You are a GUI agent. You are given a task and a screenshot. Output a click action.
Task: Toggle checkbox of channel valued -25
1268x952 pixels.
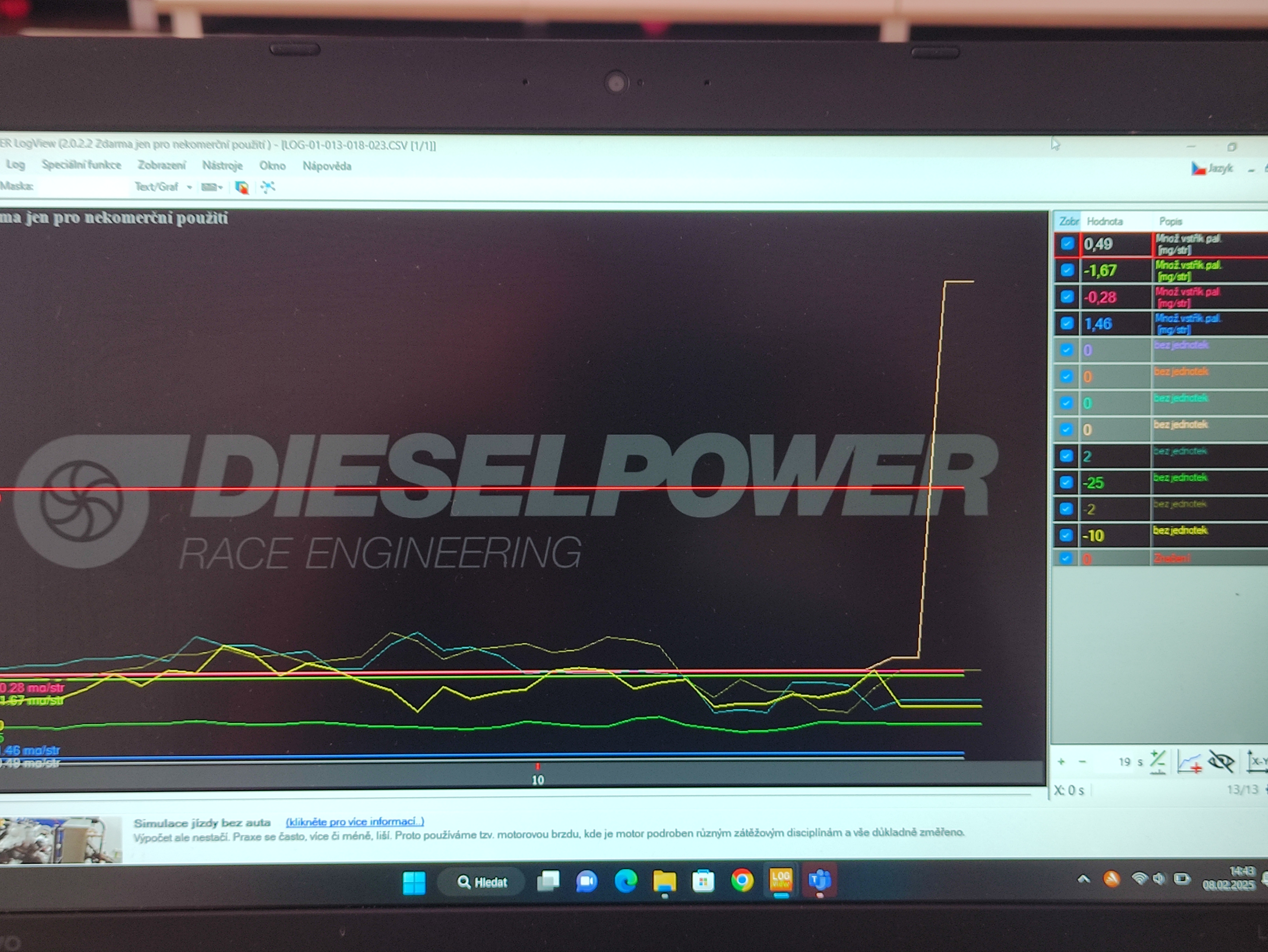tap(1066, 482)
